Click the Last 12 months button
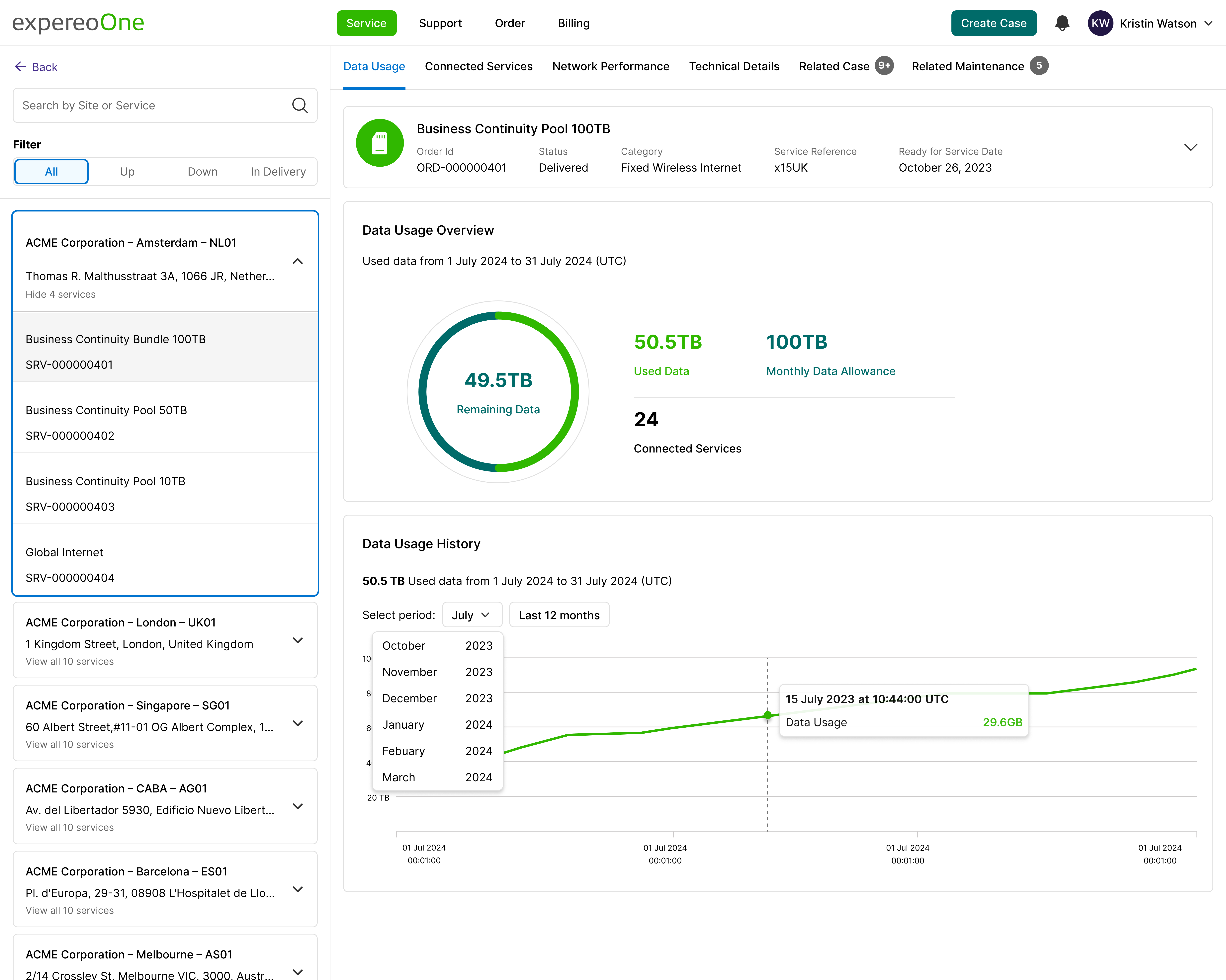This screenshot has width=1226, height=980. 559,615
